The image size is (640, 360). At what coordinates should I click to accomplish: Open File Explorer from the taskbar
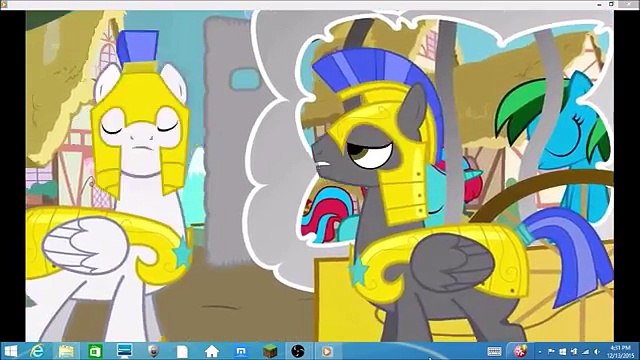coord(66,351)
